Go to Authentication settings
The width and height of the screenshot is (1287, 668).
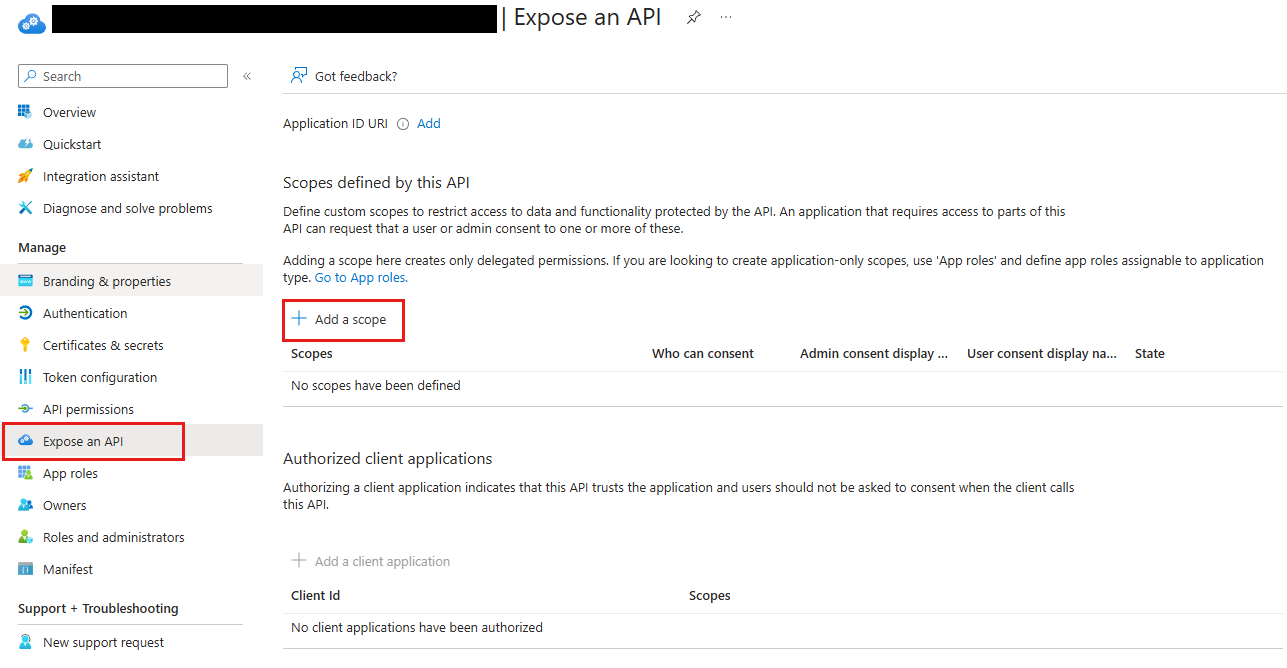[x=85, y=313]
